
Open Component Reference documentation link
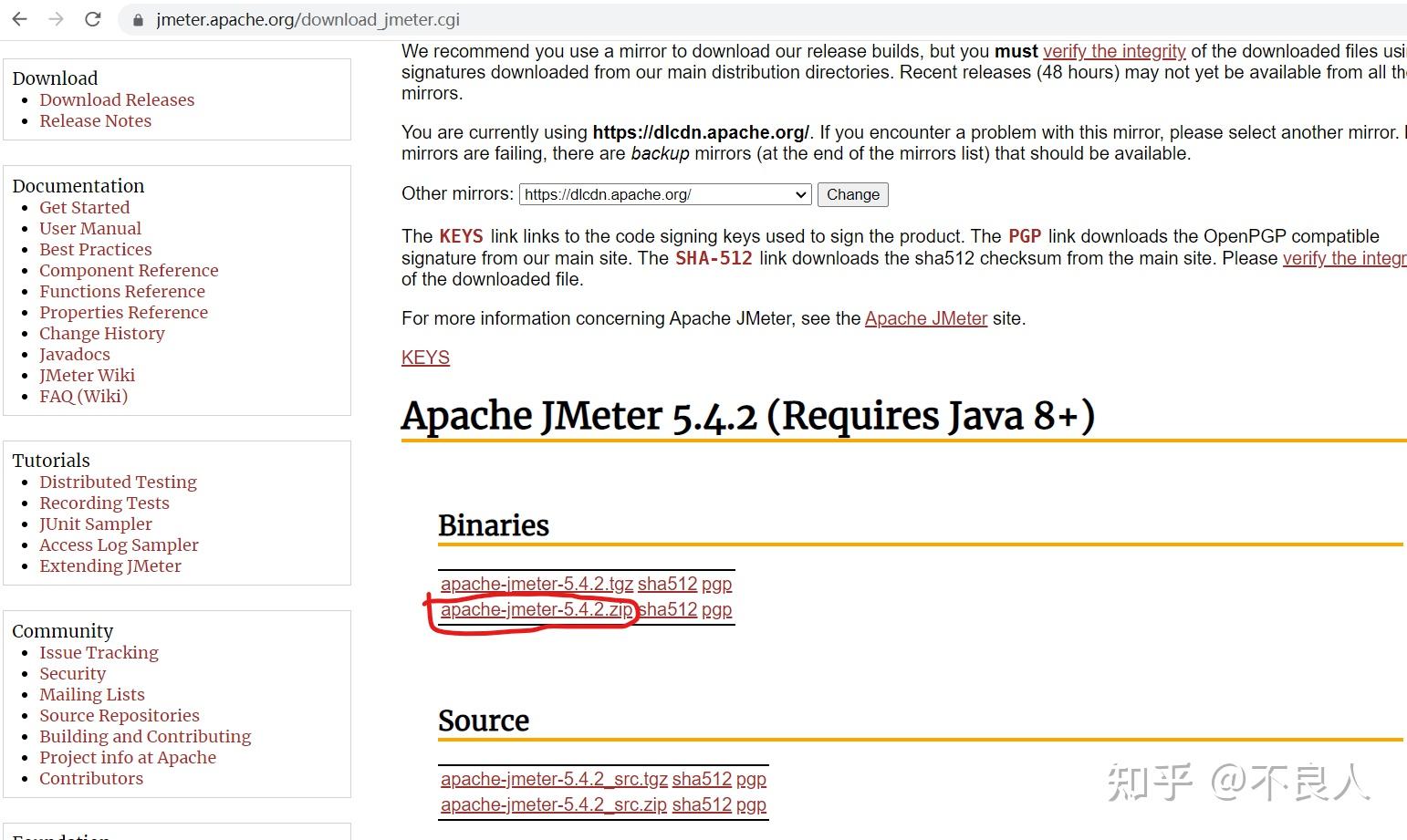pos(129,270)
